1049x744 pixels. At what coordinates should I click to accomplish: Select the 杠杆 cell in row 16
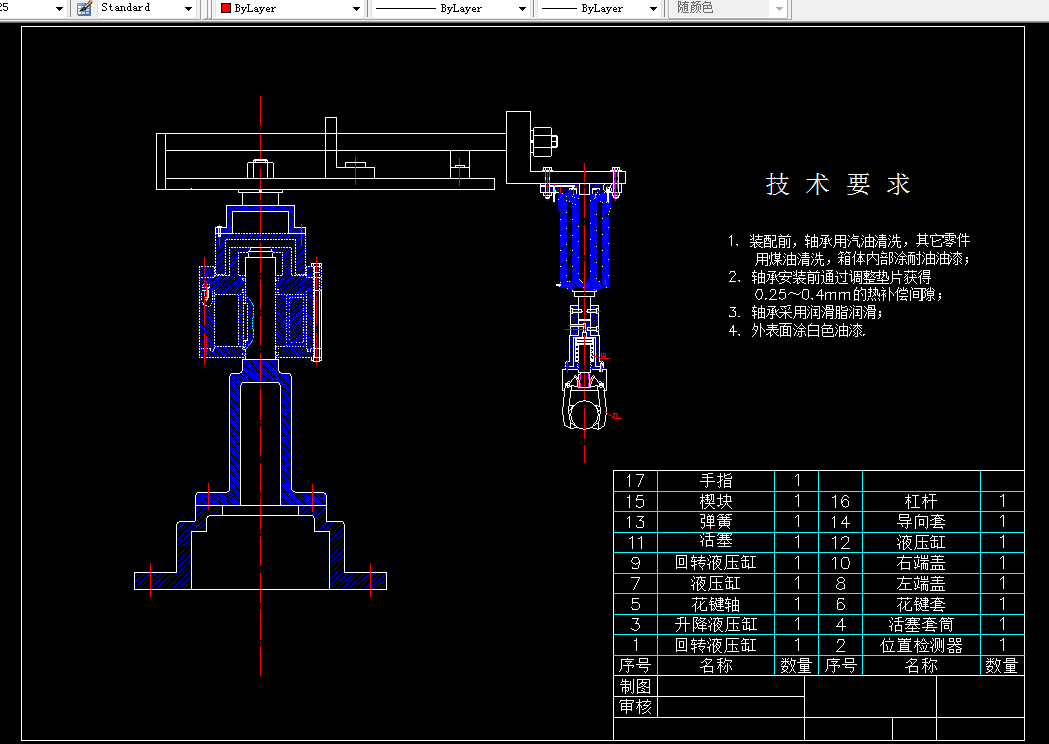(921, 501)
